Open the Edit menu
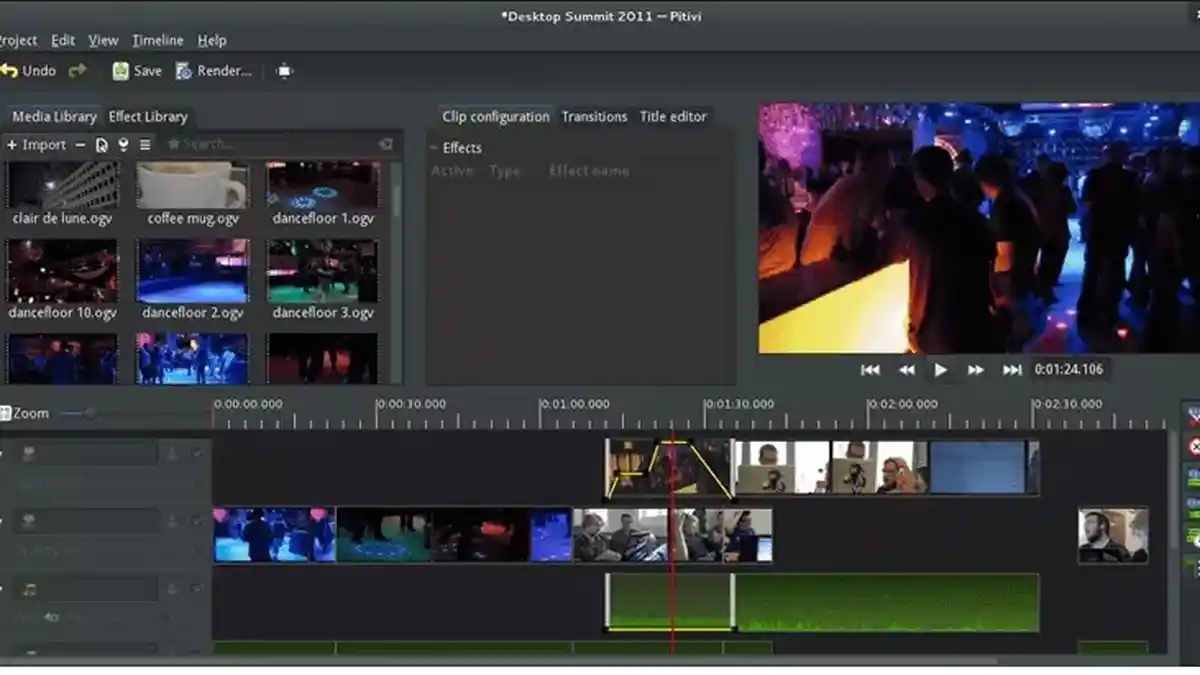The height and width of the screenshot is (675, 1200). (x=63, y=41)
